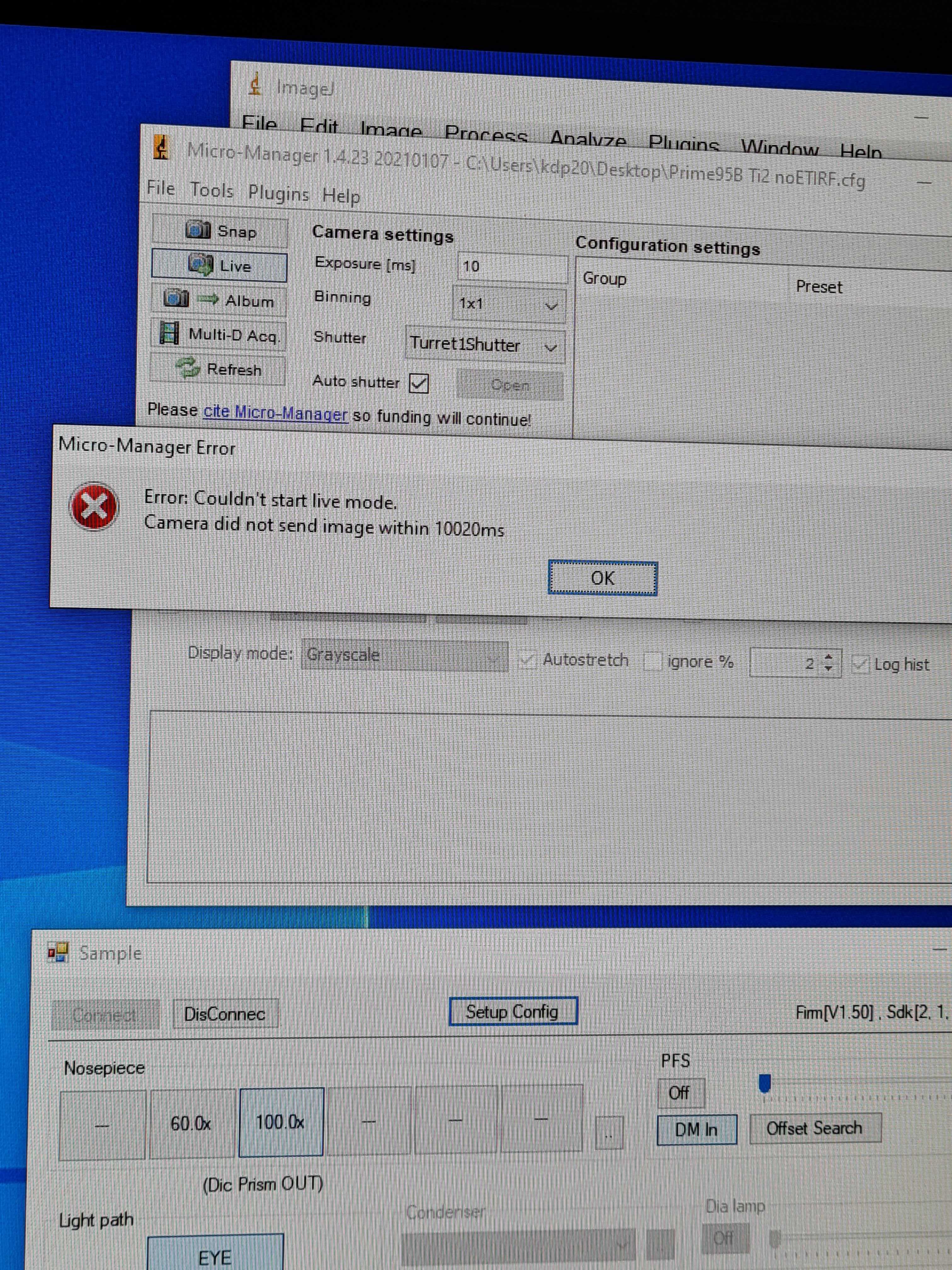Screen dimensions: 952x1270
Task: Open the Micro-Manager Plugins menu
Action: pos(278,193)
